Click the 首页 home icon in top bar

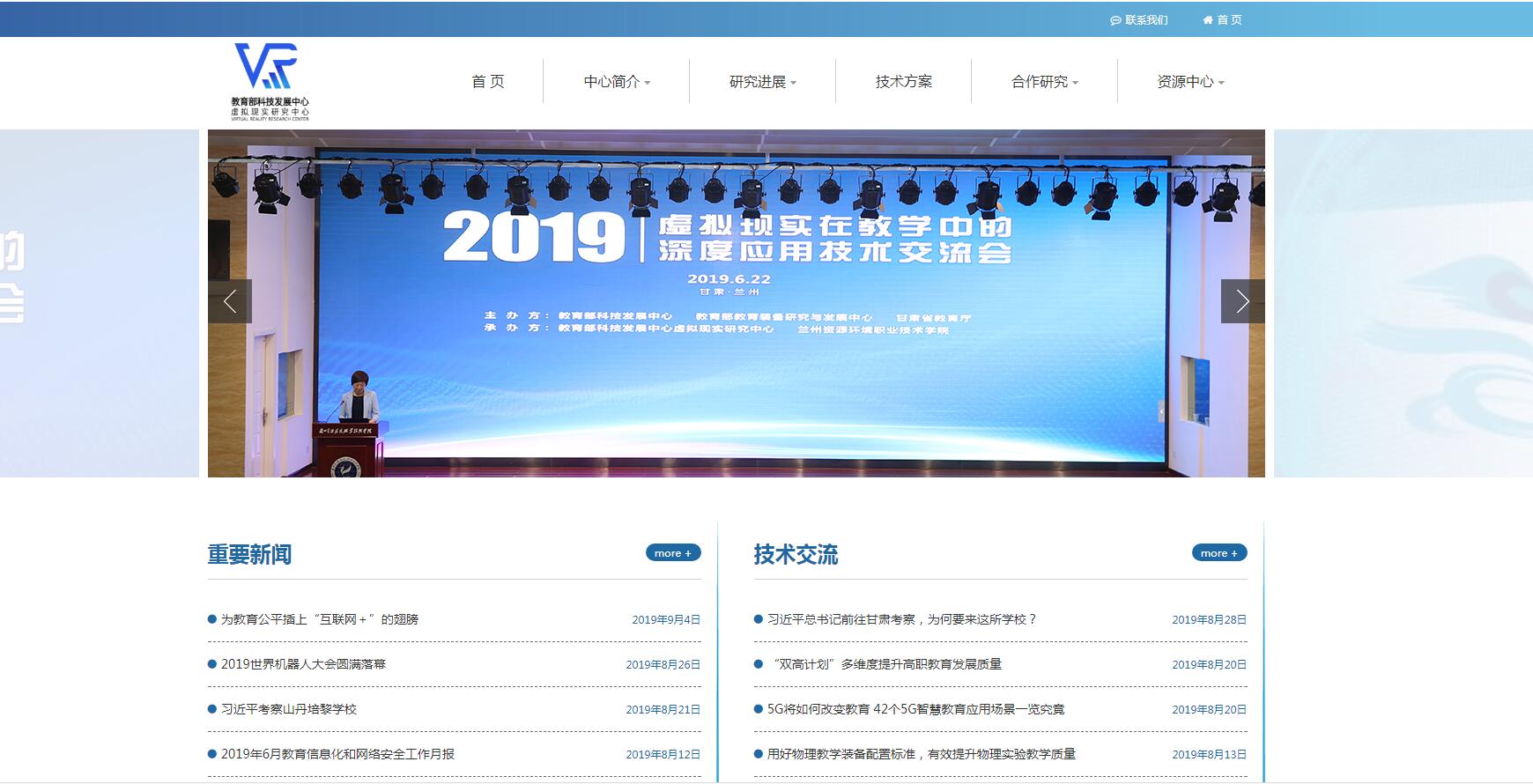click(x=1222, y=19)
